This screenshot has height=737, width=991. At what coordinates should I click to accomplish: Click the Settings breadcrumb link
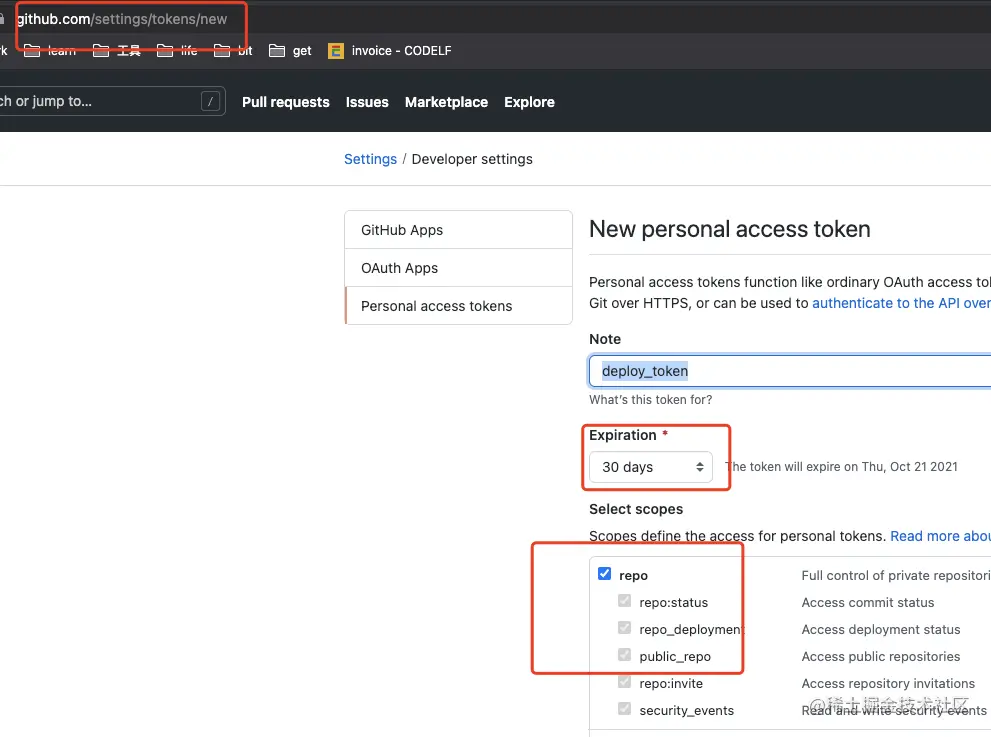370,159
